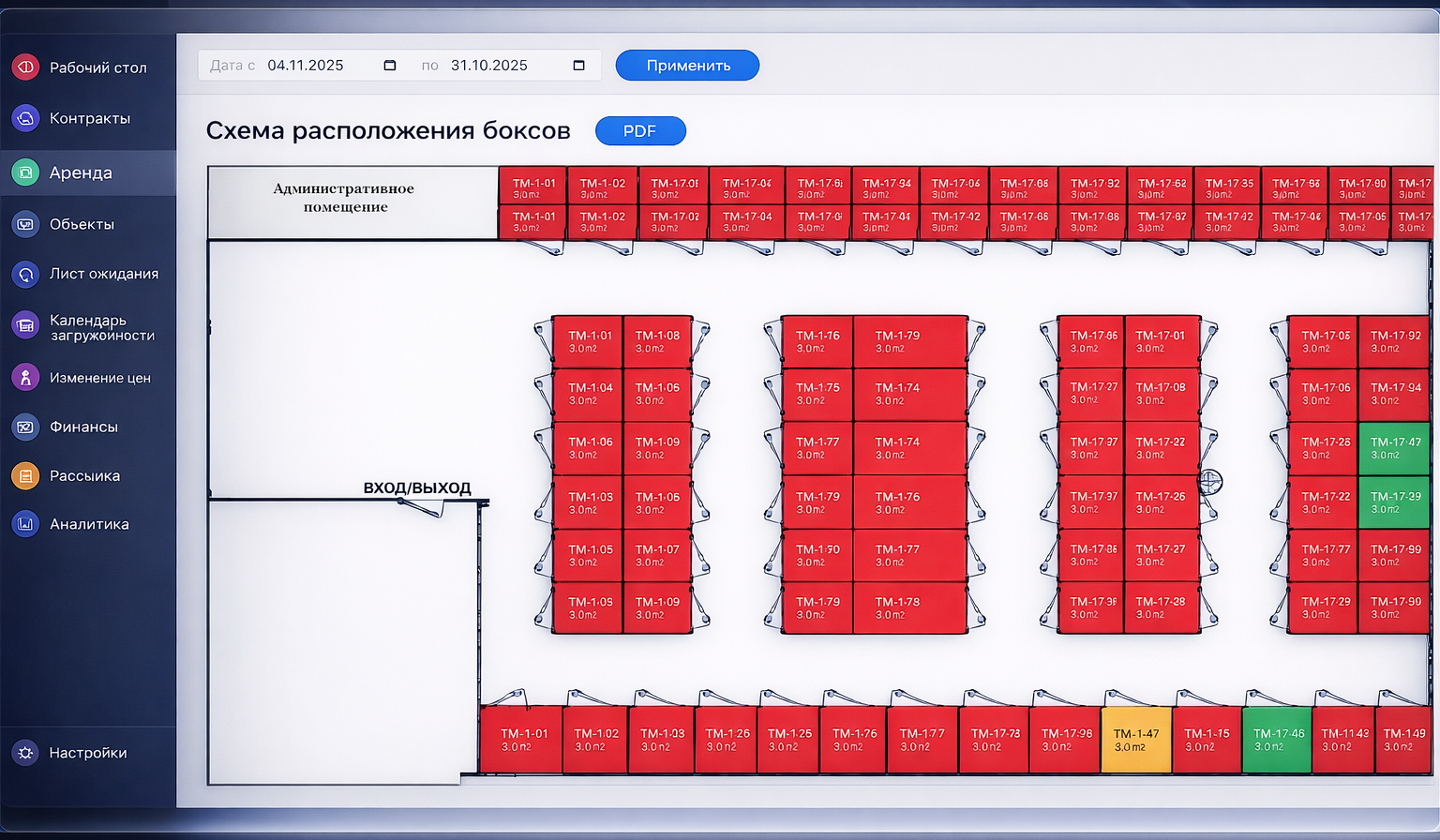Open calendar picker for 31.10.2025 date
Image resolution: width=1440 pixels, height=840 pixels.
[x=578, y=65]
